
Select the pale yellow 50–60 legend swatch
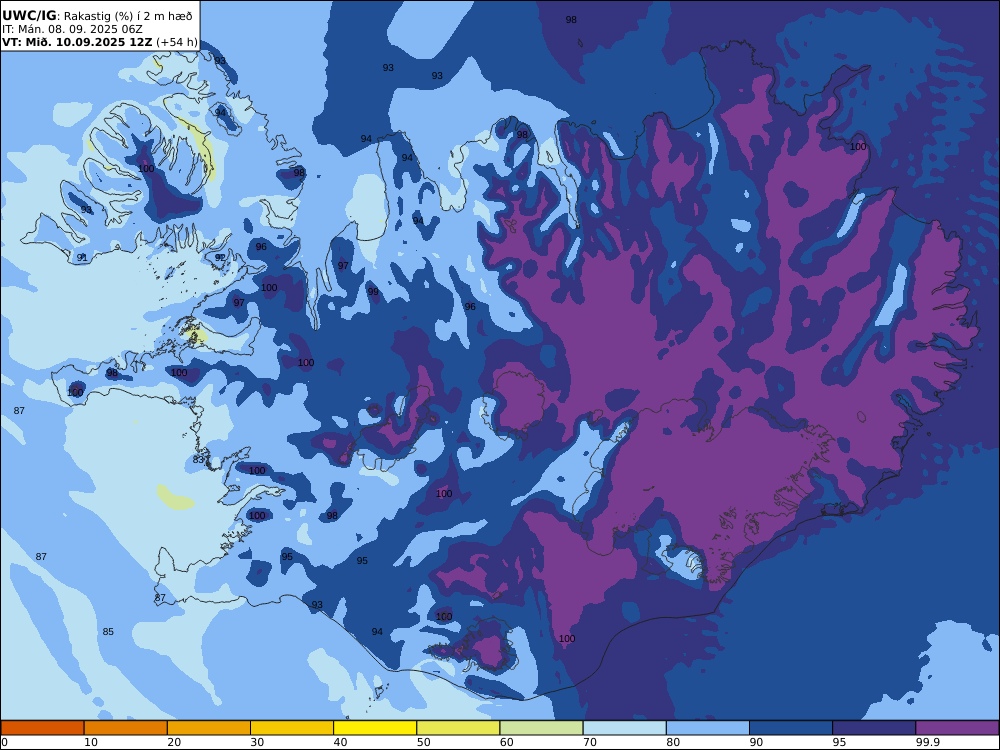pyautogui.click(x=458, y=728)
